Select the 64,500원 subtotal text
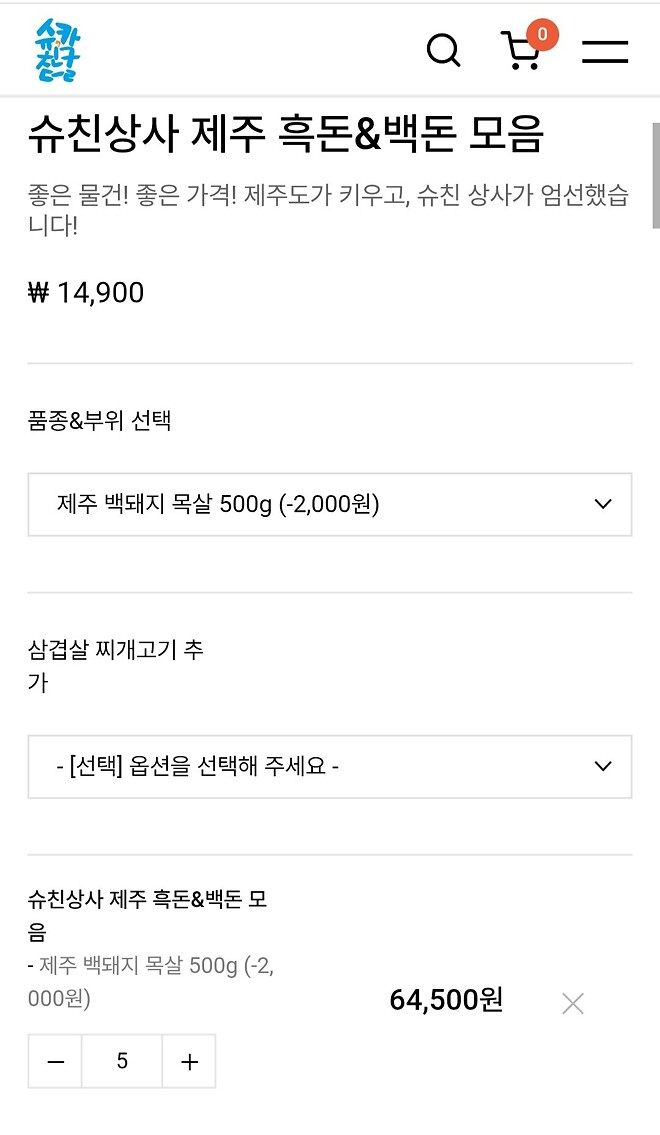 tap(446, 999)
